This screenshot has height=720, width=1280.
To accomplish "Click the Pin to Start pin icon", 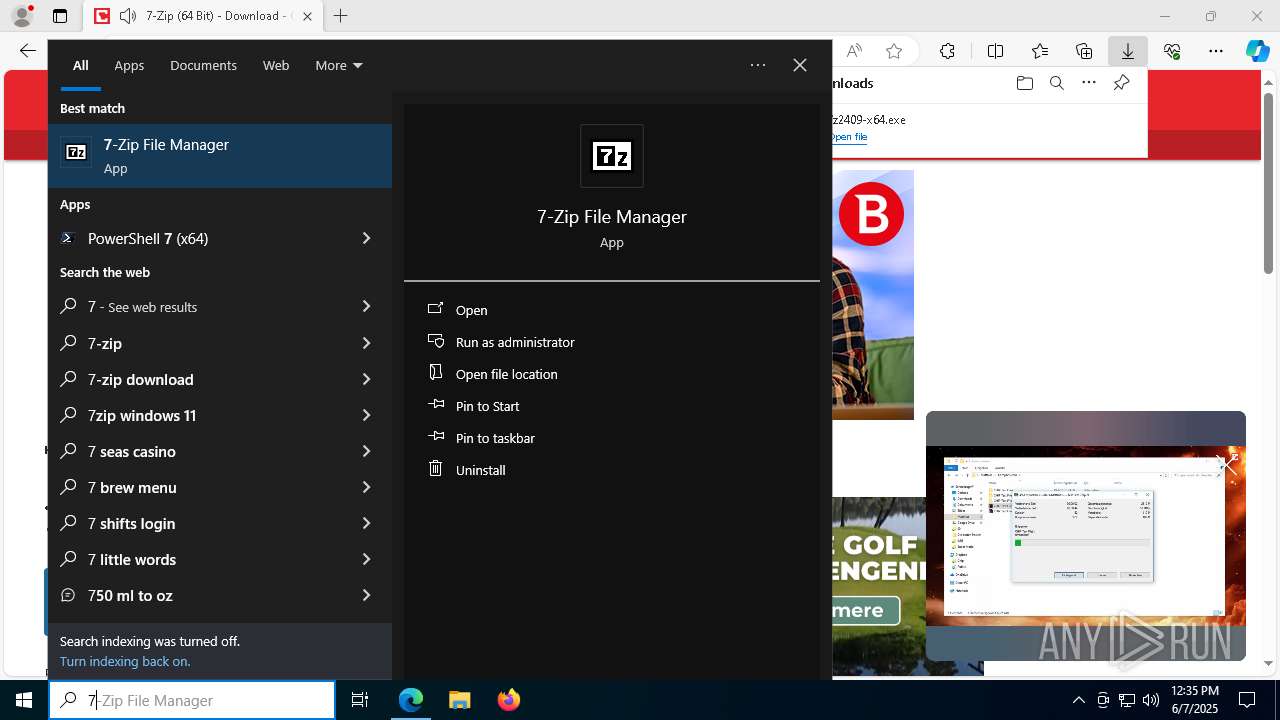I will coord(435,405).
